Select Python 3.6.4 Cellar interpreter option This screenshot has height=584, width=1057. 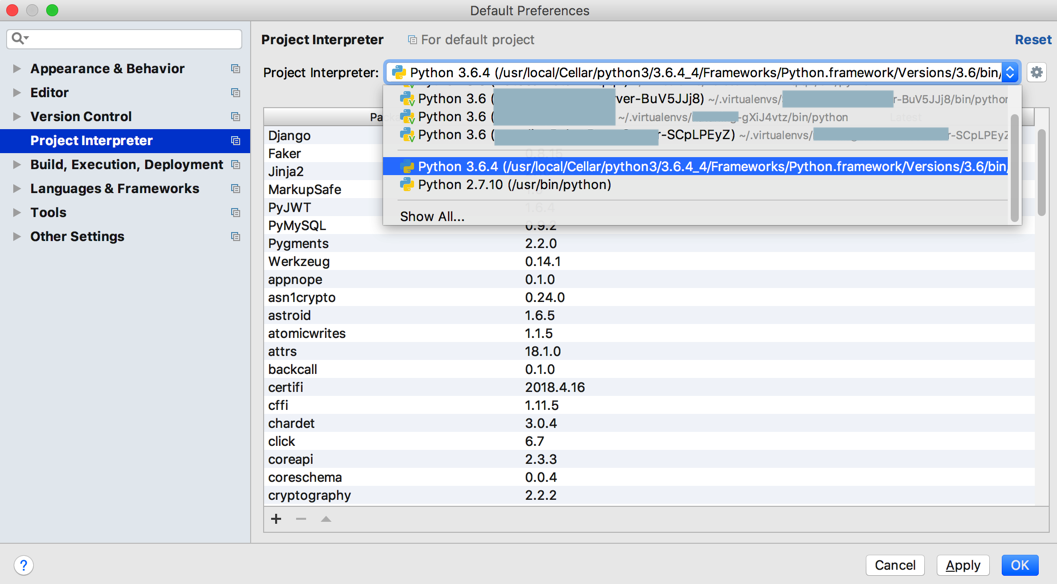pyautogui.click(x=700, y=167)
